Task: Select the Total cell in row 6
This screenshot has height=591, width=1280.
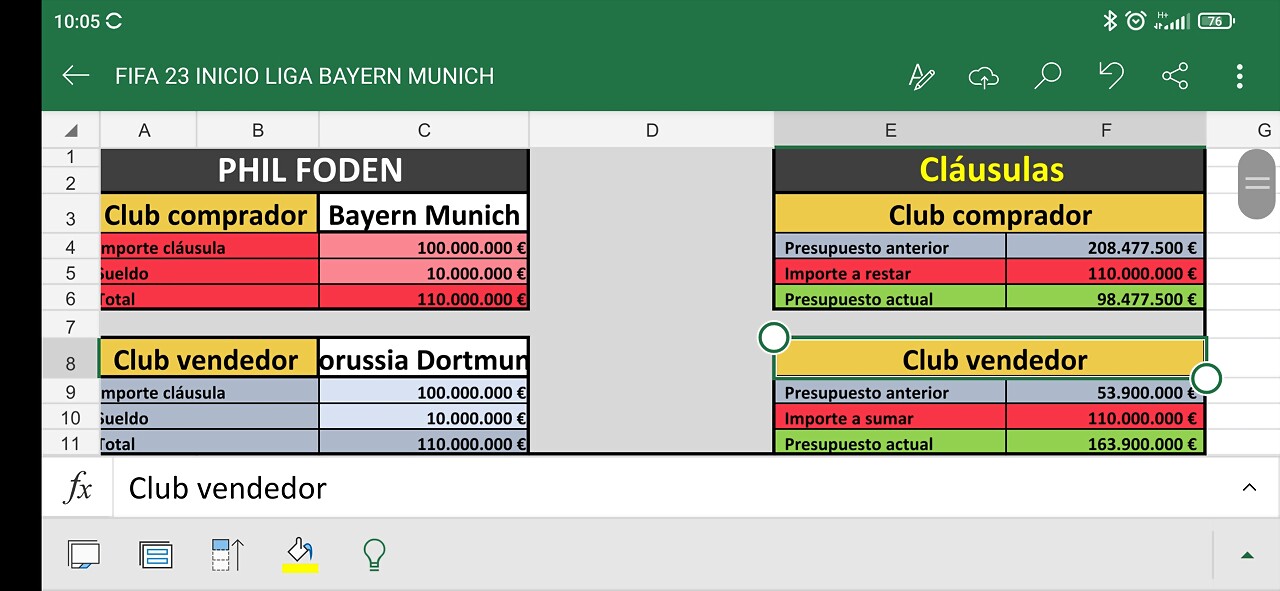Action: point(210,298)
